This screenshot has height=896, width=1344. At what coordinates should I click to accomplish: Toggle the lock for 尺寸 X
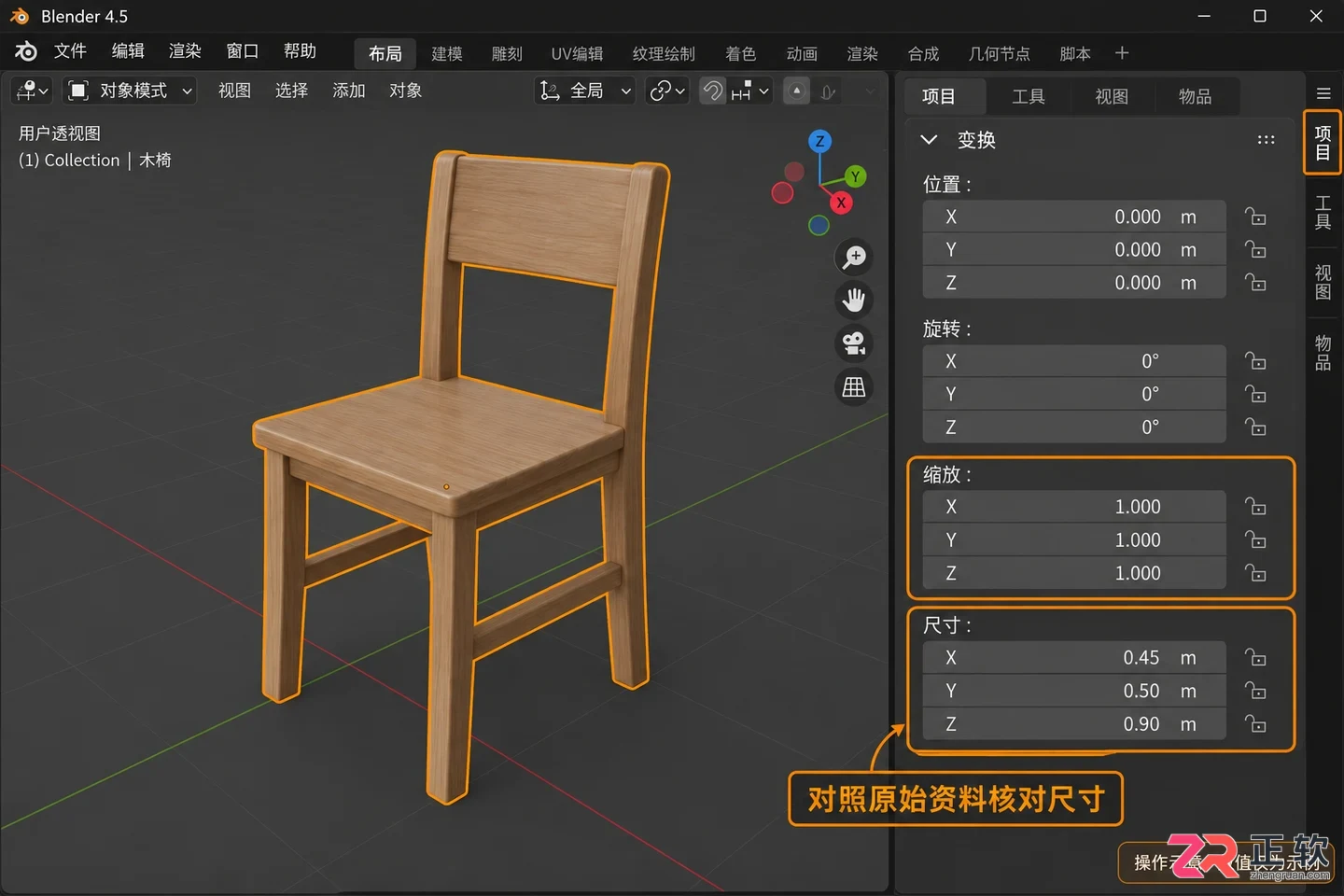[x=1255, y=658]
